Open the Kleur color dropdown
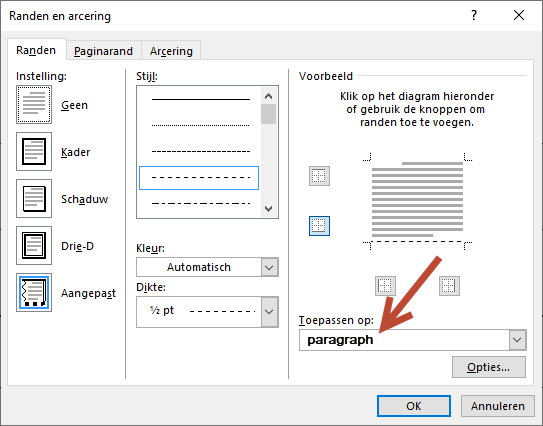Viewport: 543px width, 426px height. click(207, 267)
